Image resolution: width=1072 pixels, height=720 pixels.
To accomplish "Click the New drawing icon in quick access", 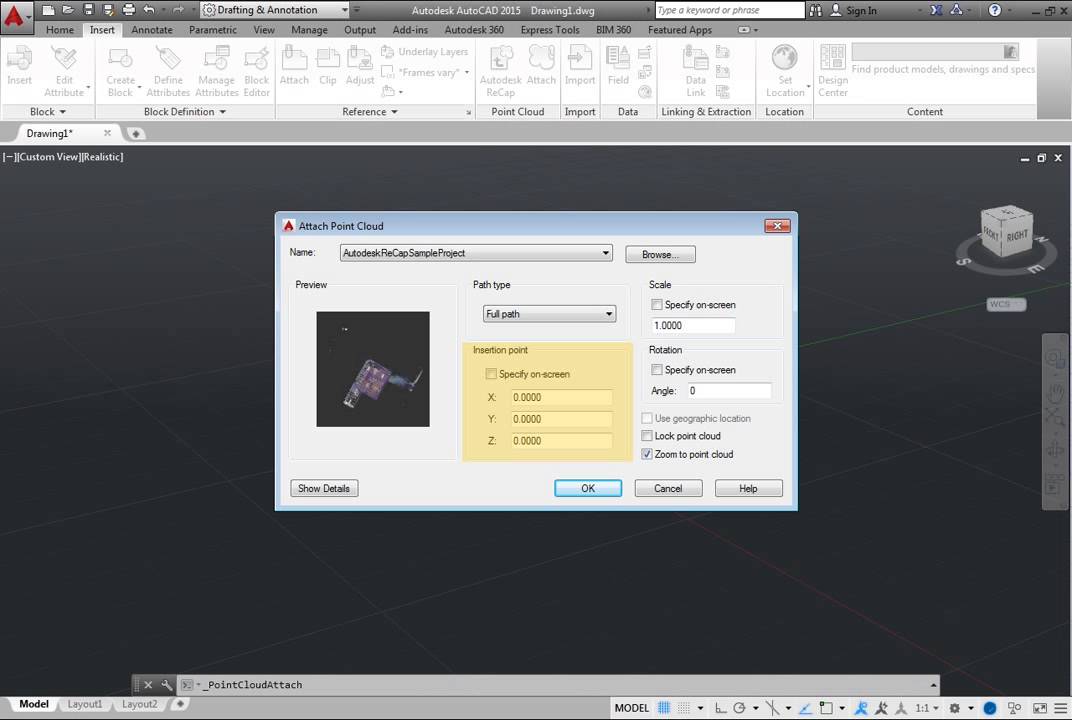I will (48, 10).
